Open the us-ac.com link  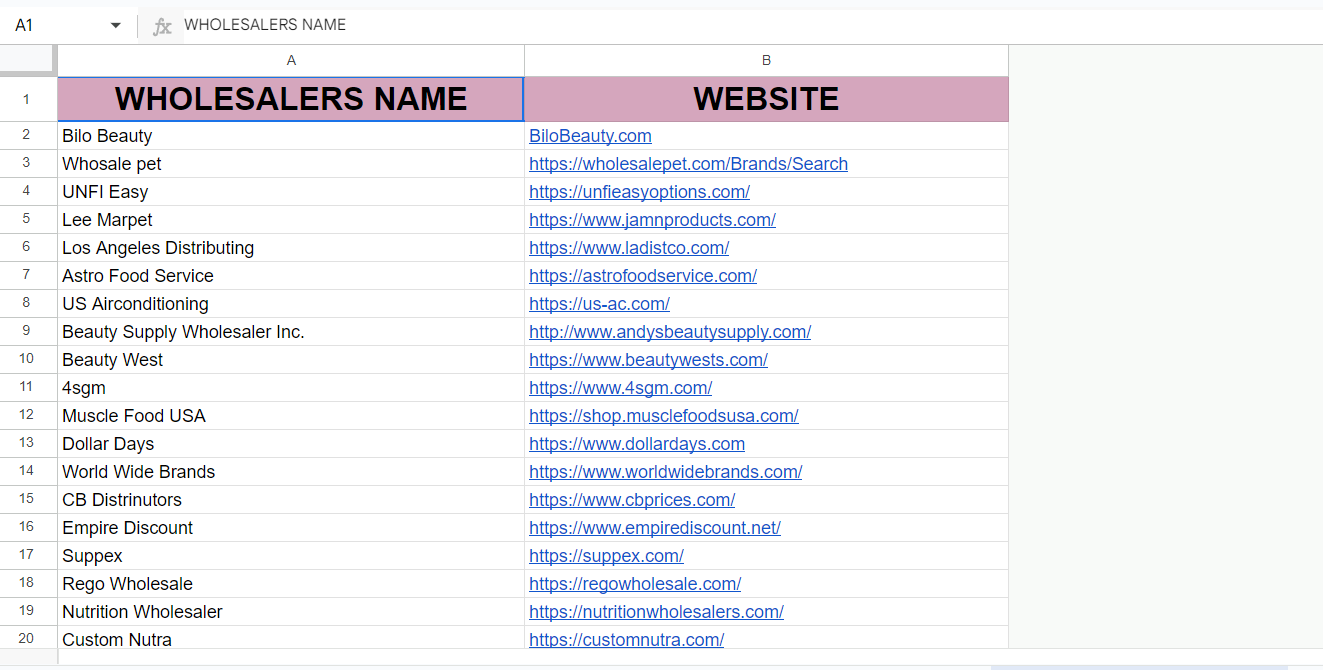click(x=599, y=304)
